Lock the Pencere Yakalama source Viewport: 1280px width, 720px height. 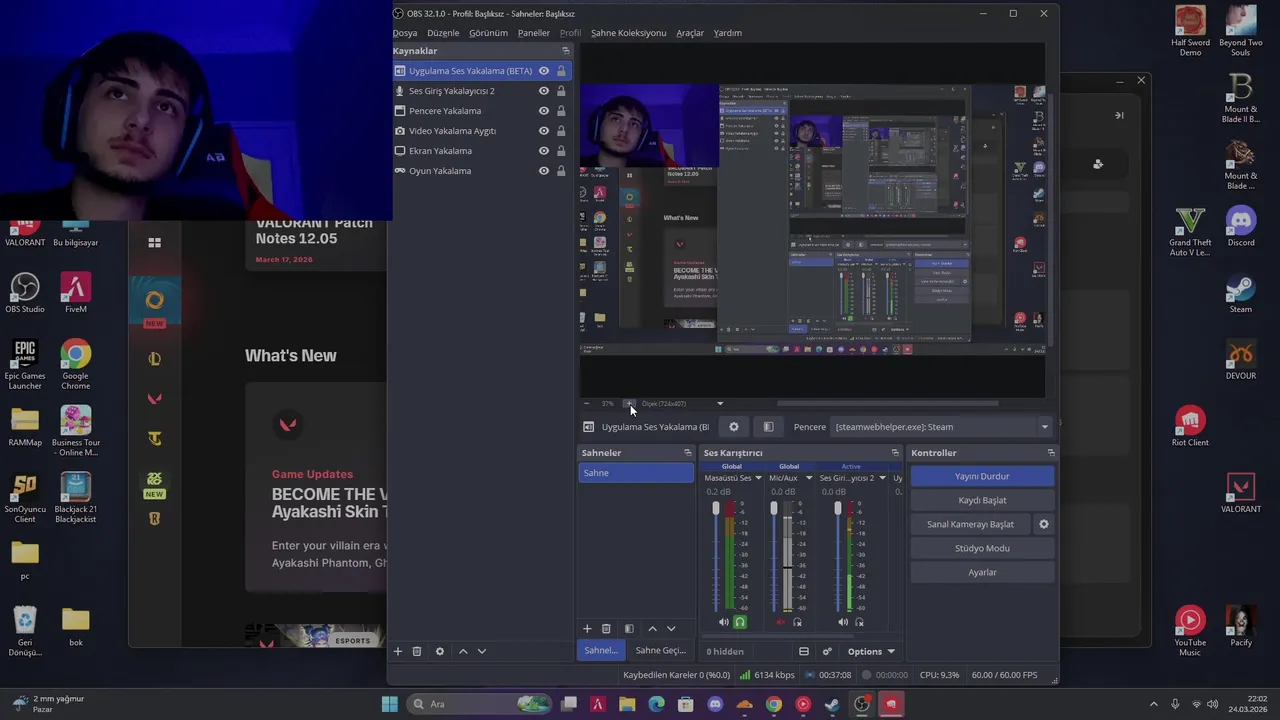click(561, 111)
